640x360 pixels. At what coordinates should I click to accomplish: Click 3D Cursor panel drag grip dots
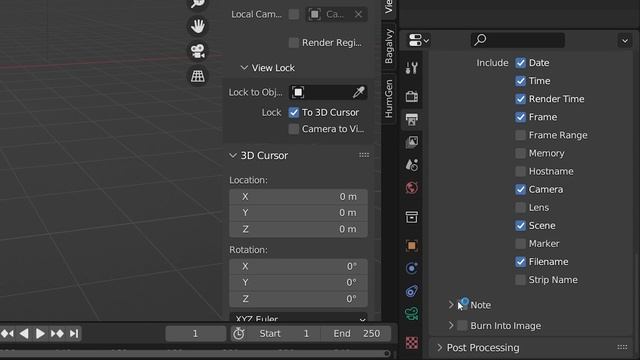(x=364, y=155)
